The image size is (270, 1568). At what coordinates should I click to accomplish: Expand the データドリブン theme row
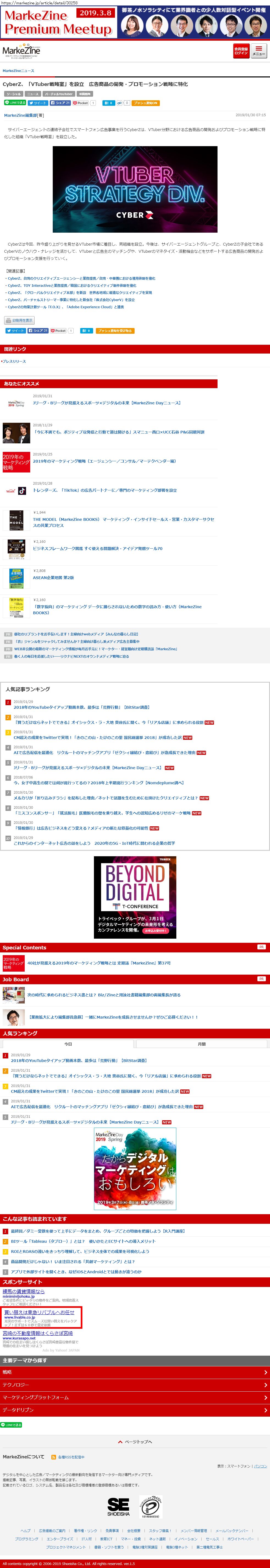(135, 1410)
